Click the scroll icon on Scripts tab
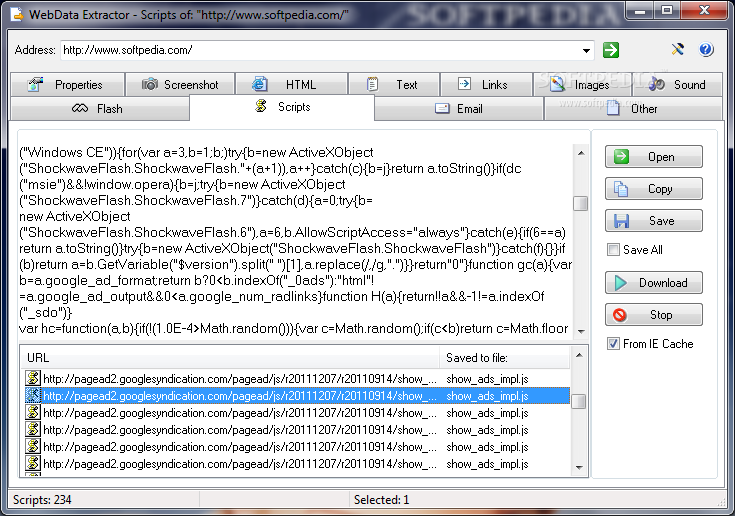 (x=261, y=106)
